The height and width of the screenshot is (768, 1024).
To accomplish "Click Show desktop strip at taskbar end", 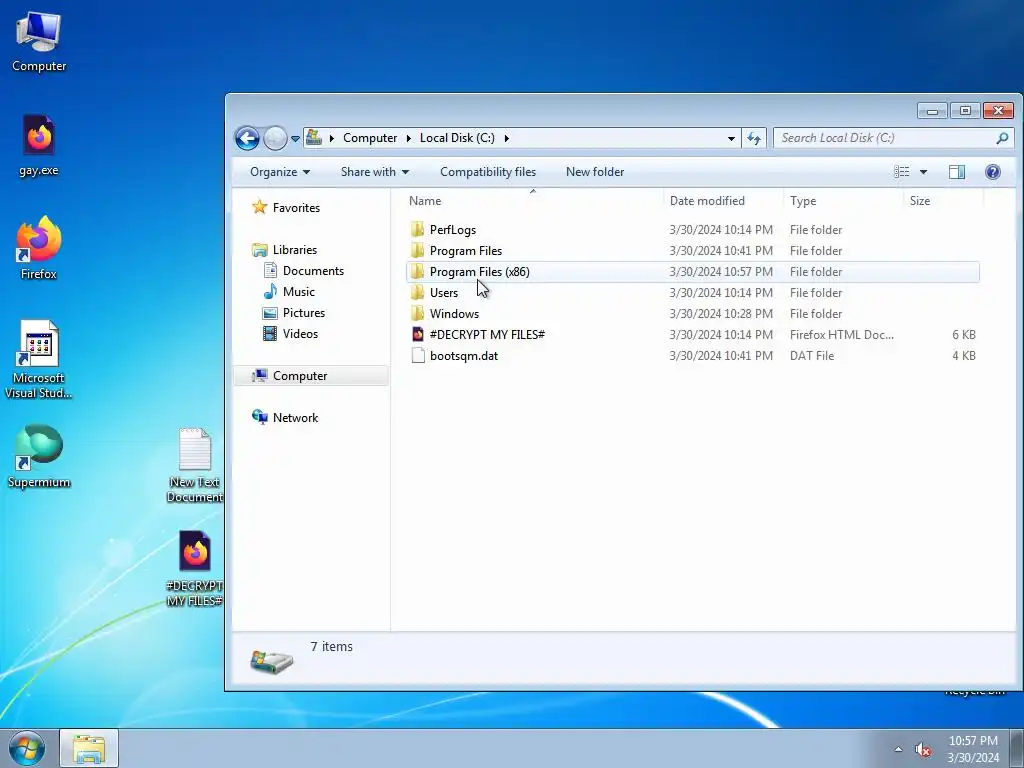I will (x=1017, y=749).
